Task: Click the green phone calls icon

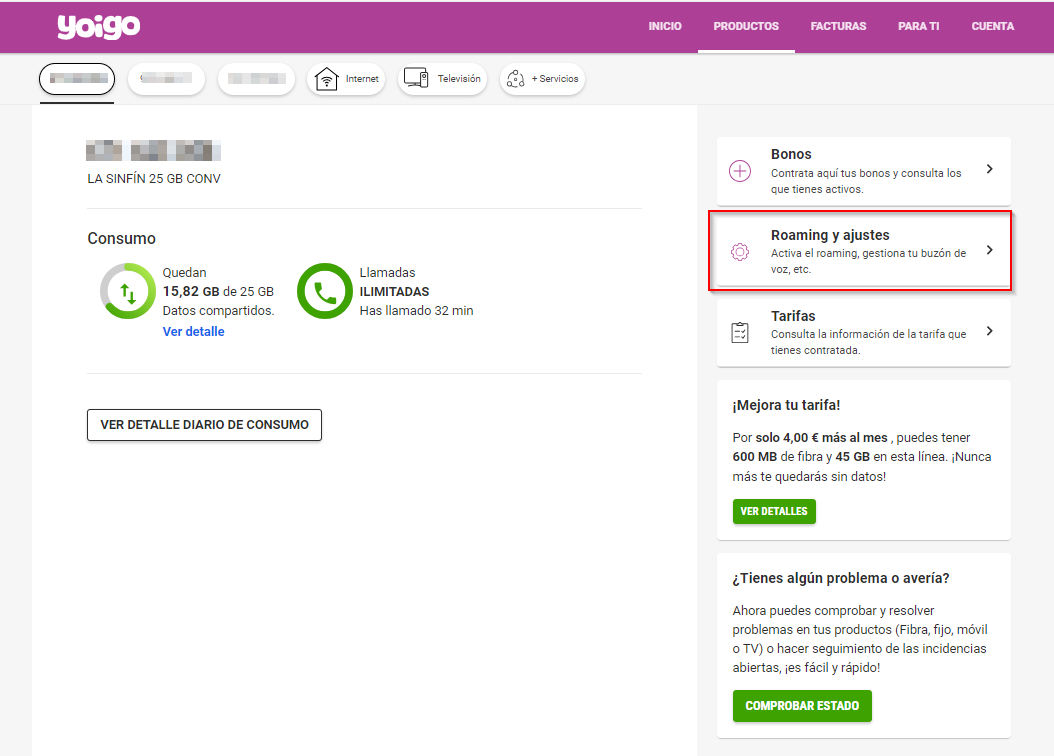Action: tap(325, 292)
